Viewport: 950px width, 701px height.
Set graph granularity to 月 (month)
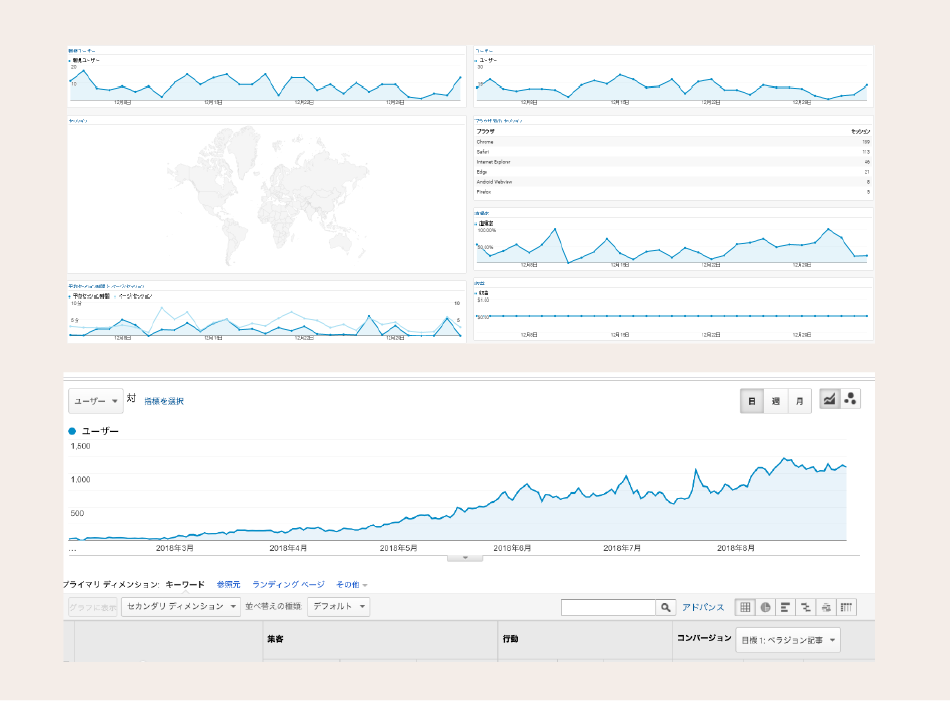[799, 401]
